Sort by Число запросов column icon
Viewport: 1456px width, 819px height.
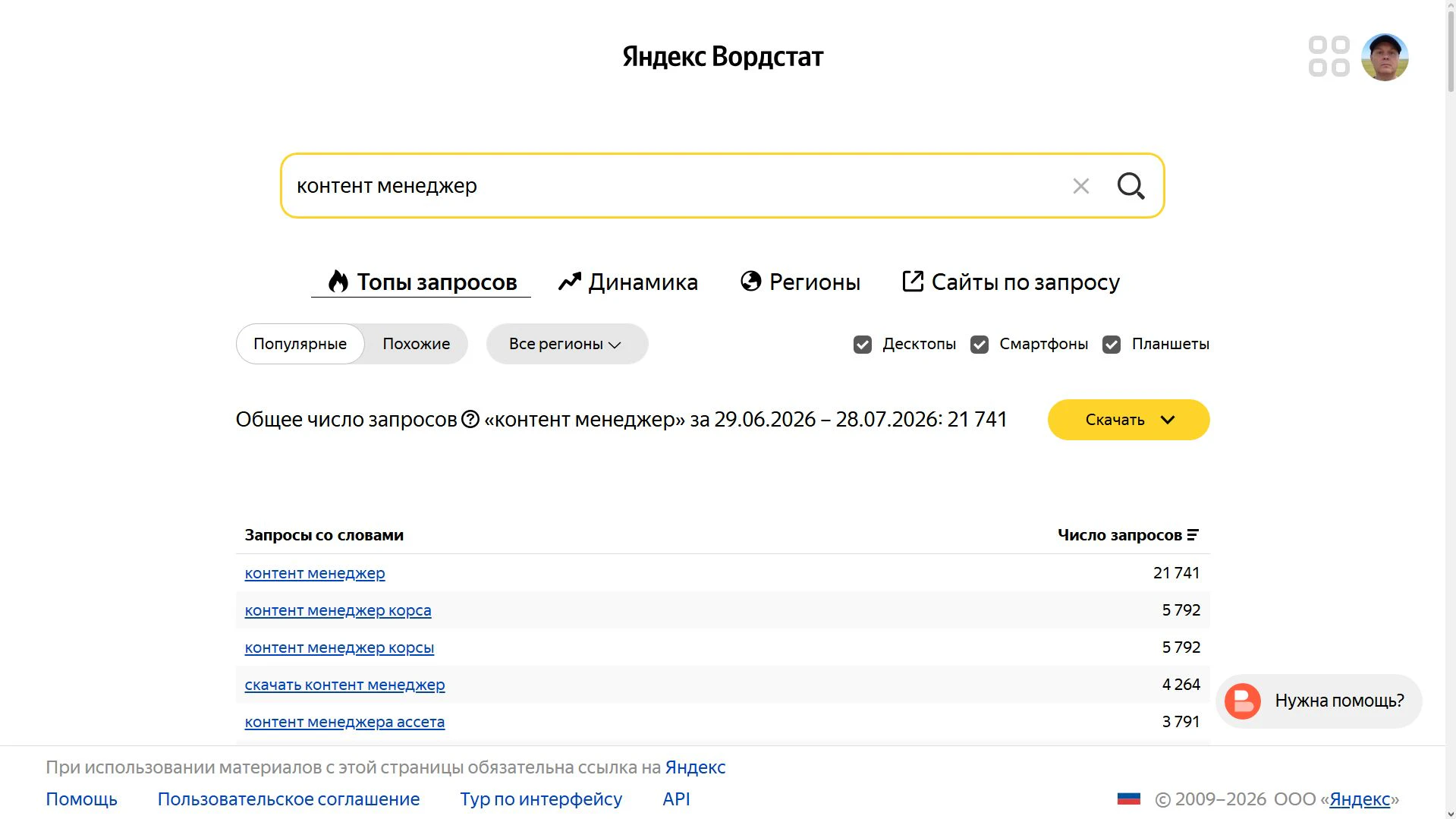pos(1193,535)
